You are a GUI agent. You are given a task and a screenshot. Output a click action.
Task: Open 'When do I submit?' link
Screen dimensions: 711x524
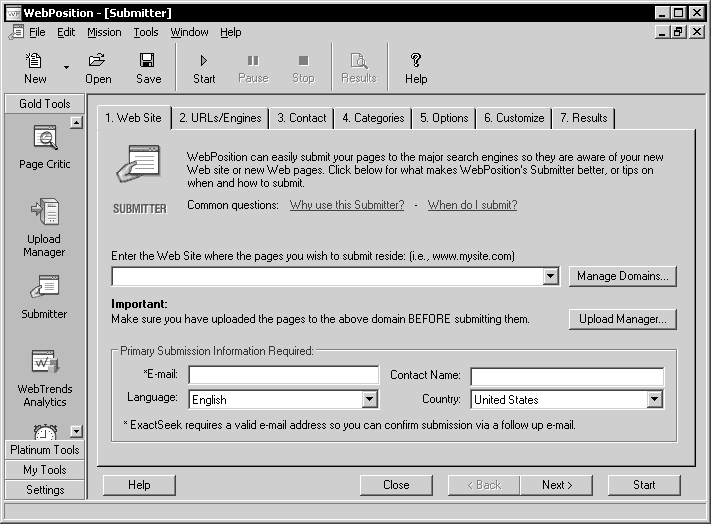coord(472,205)
